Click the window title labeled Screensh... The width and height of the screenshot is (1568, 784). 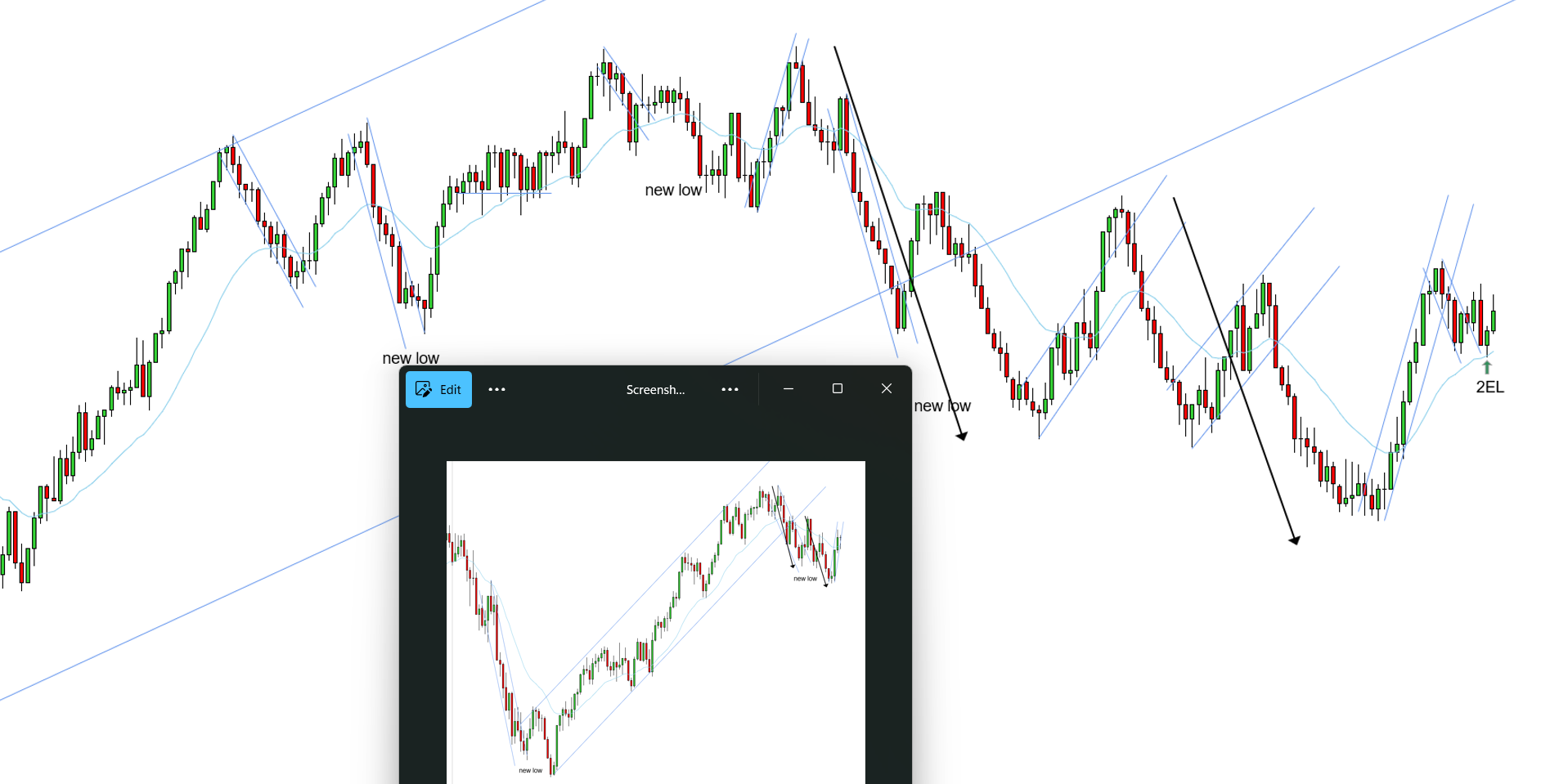[x=655, y=389]
